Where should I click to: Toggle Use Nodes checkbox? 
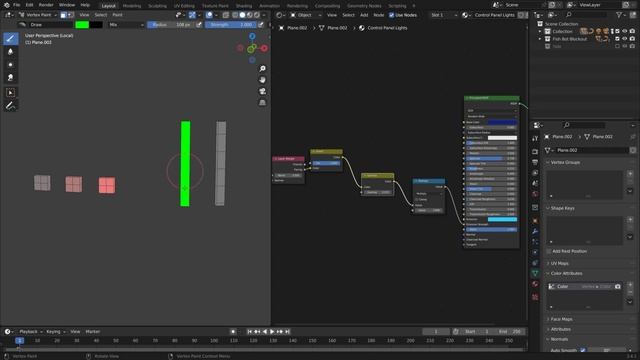(x=391, y=15)
